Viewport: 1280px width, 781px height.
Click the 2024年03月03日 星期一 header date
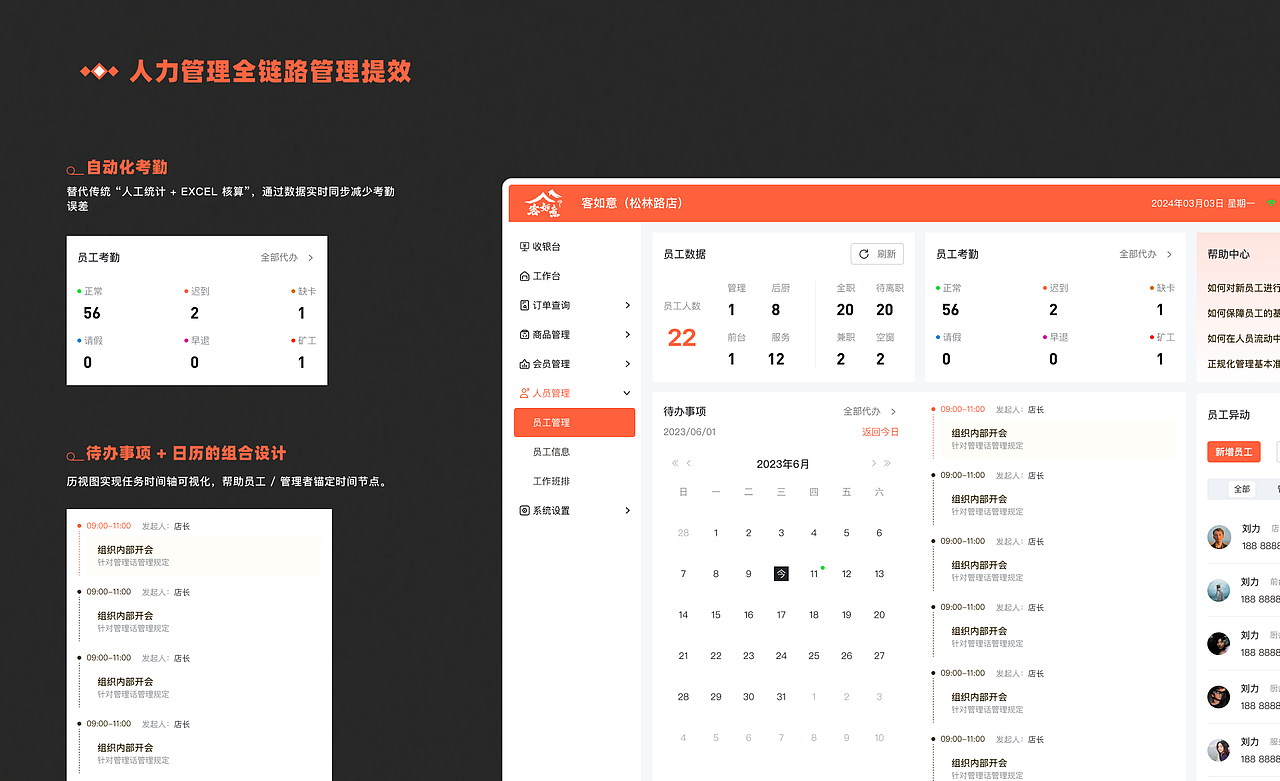click(1203, 203)
